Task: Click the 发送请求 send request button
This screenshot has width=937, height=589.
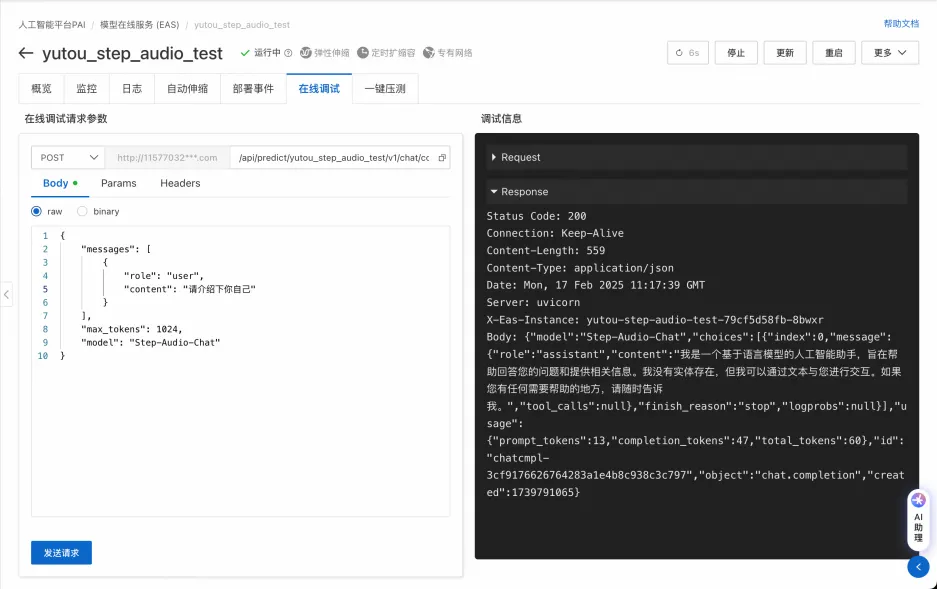Action: [61, 552]
